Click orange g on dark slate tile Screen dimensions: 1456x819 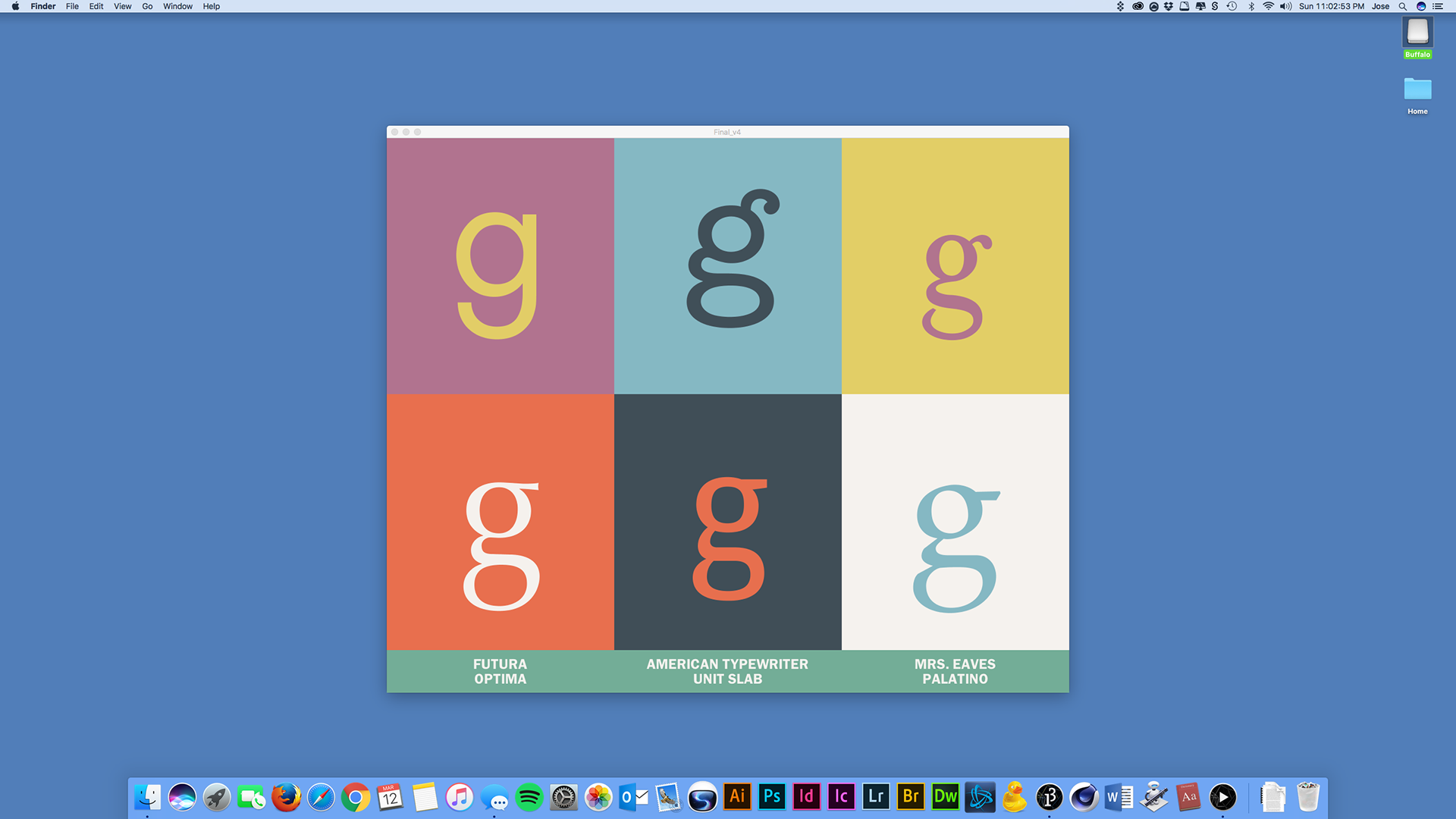(730, 538)
